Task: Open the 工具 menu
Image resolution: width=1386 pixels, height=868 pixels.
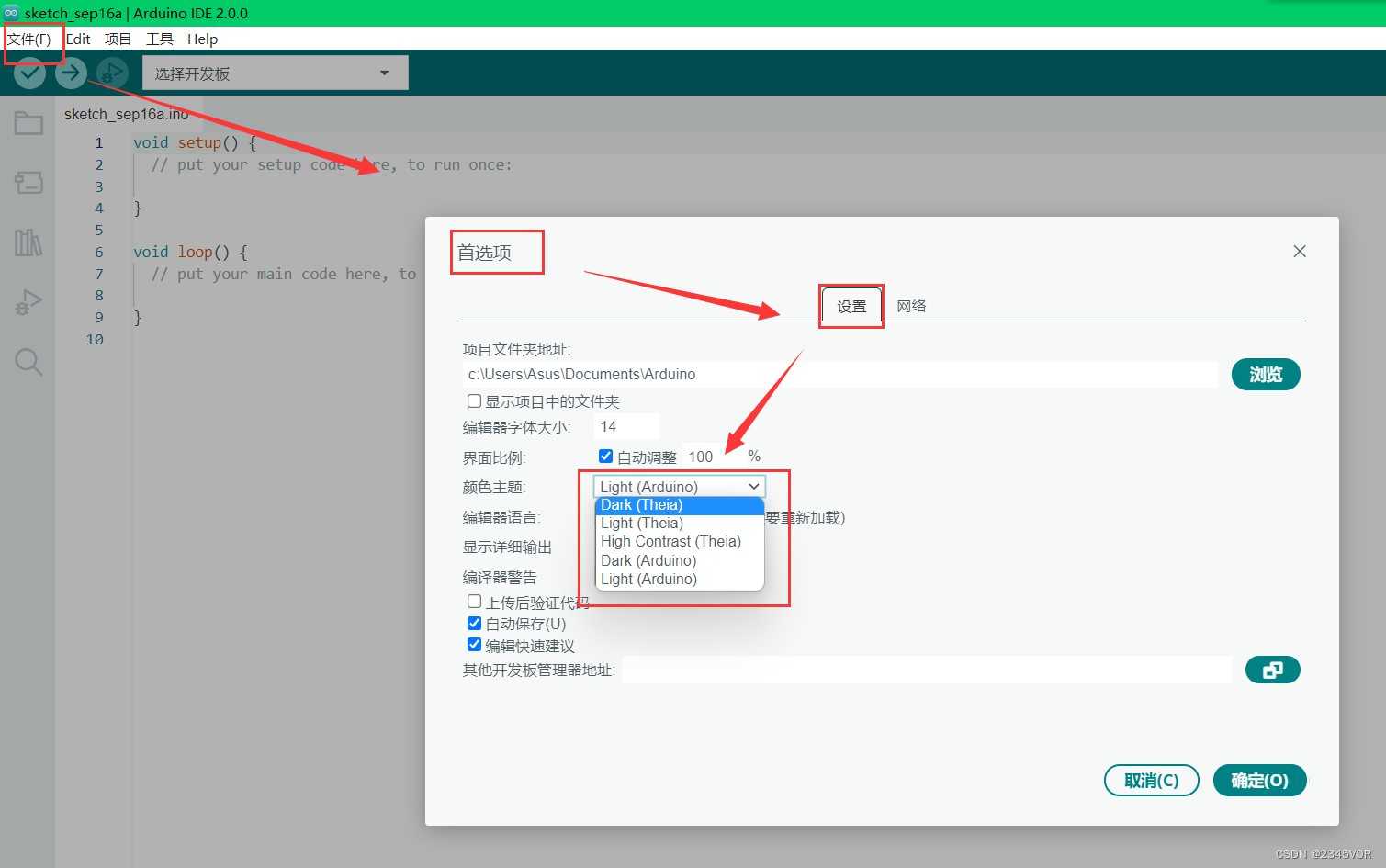Action: coord(159,39)
